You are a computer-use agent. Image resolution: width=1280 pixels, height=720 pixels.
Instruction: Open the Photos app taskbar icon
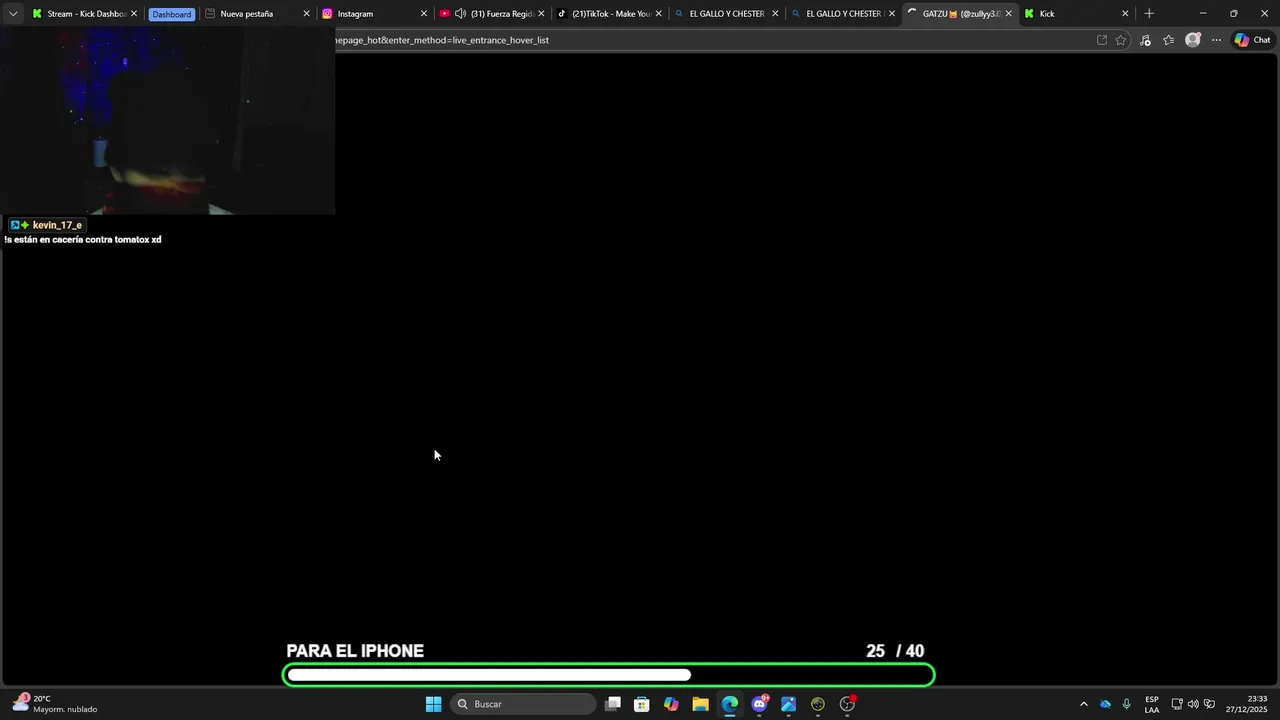click(x=788, y=704)
